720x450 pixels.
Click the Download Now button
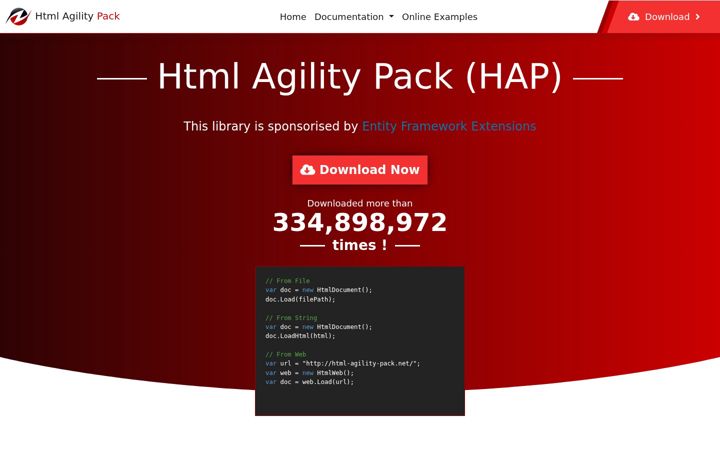[360, 170]
